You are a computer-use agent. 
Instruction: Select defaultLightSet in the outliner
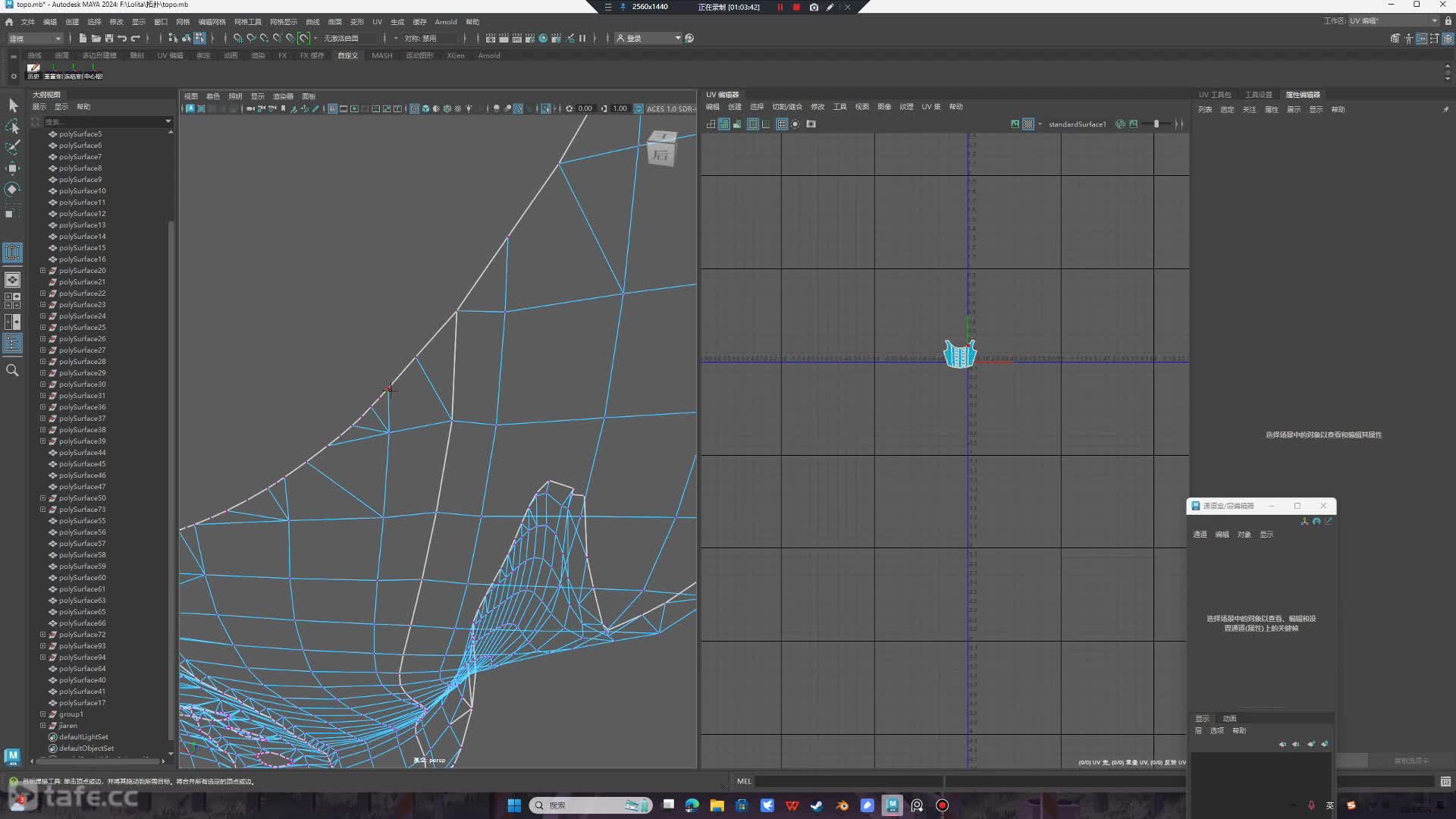[x=83, y=737]
